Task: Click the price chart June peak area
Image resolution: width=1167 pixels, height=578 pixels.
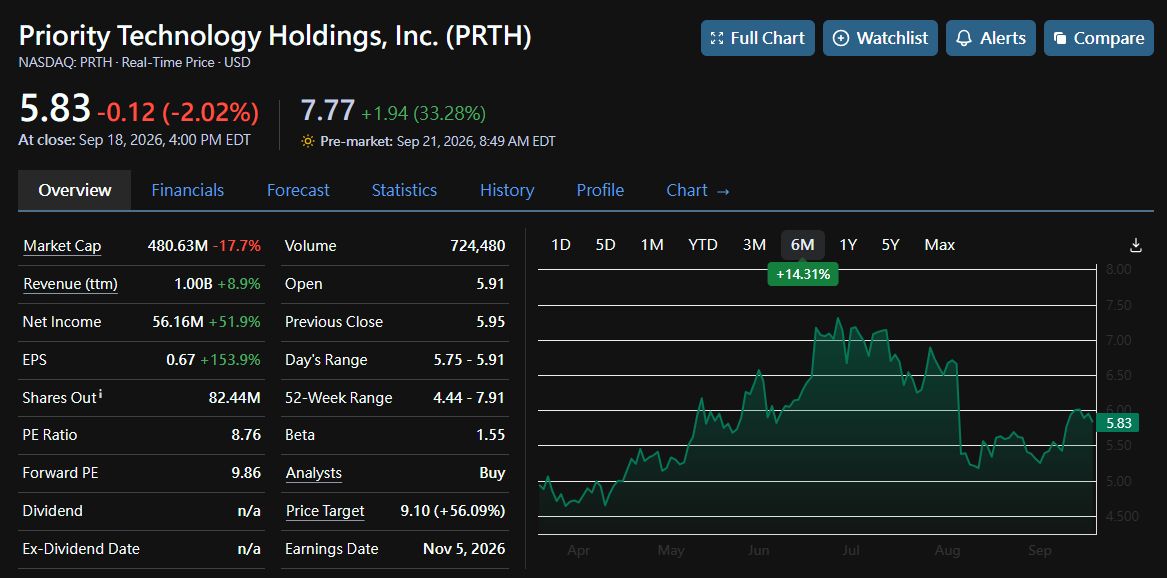Action: (839, 321)
